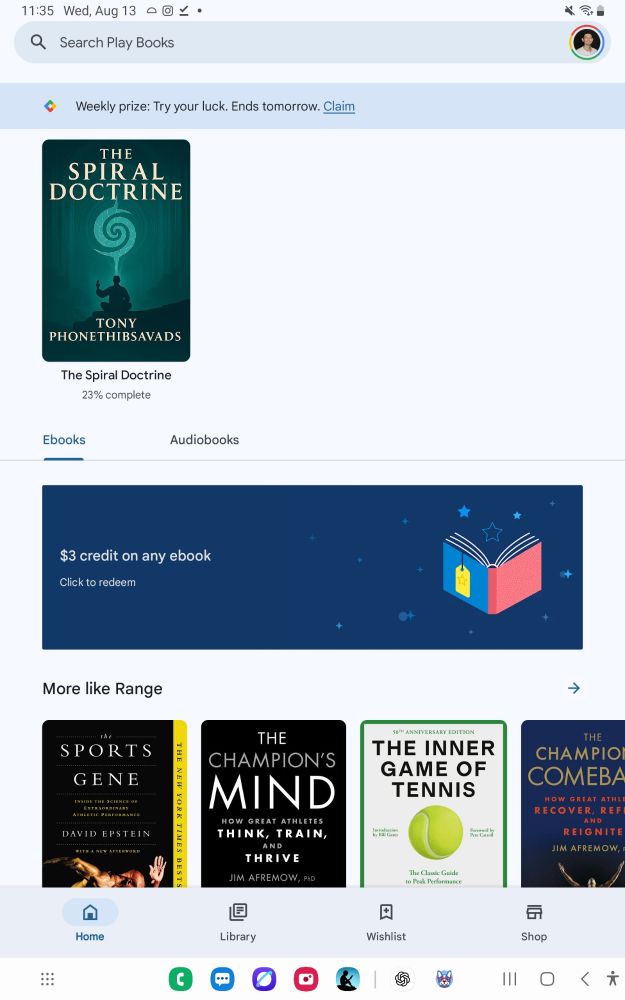Open the ChatGPT app in taskbar
625x1000 pixels.
click(402, 979)
